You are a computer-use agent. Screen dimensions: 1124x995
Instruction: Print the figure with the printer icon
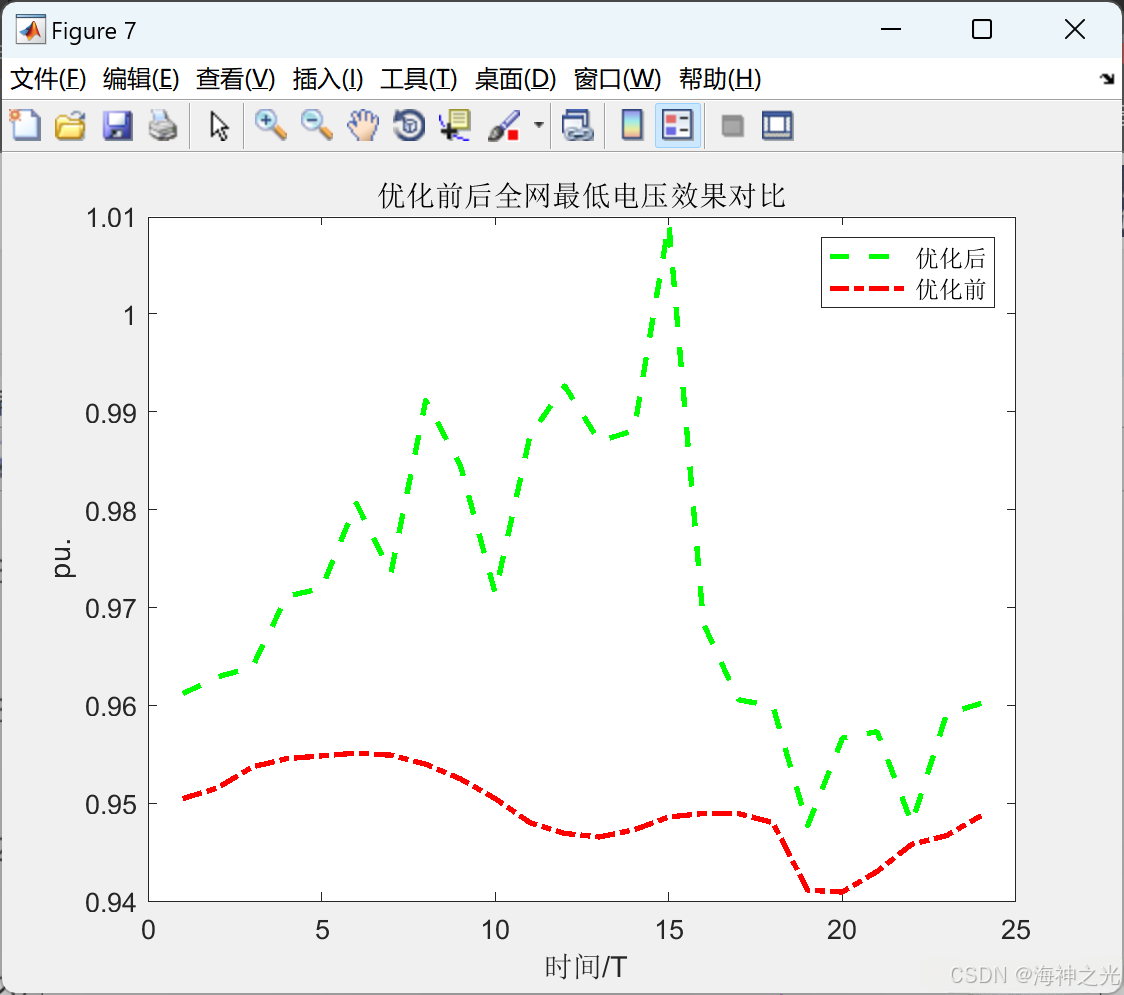163,125
